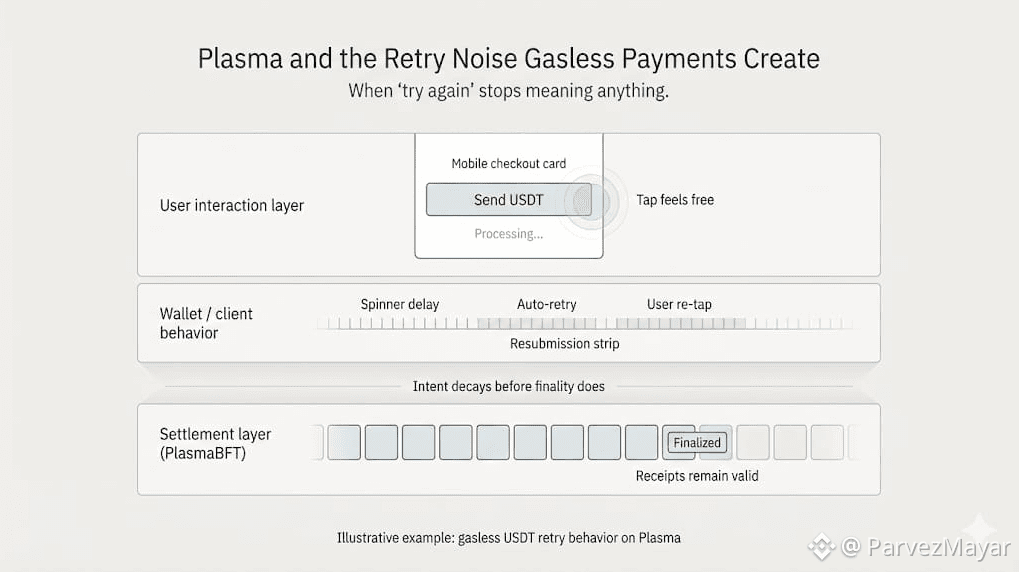This screenshot has height=572, width=1019.
Task: Click the Spinner delay label
Action: coord(400,304)
